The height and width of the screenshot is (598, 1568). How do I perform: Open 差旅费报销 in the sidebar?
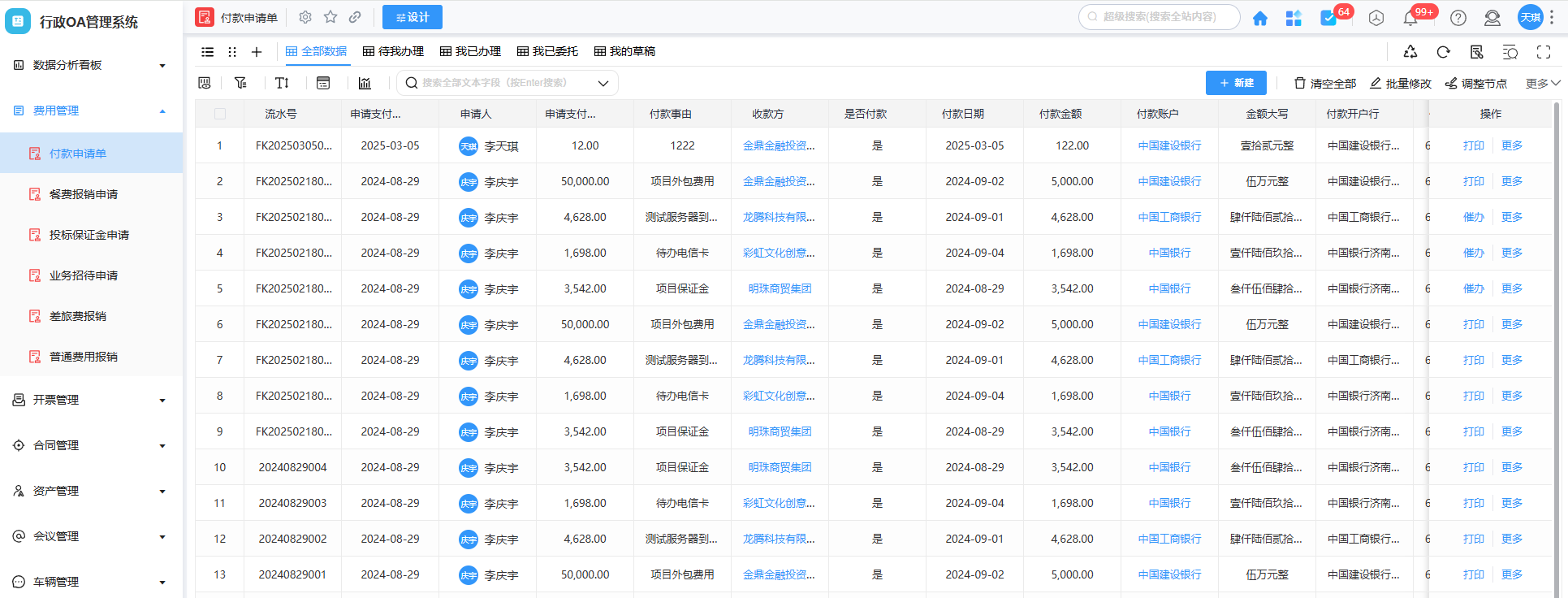pos(78,316)
